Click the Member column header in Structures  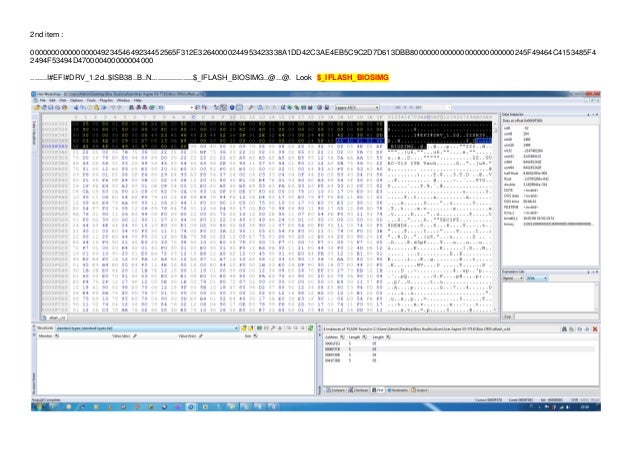(48, 336)
